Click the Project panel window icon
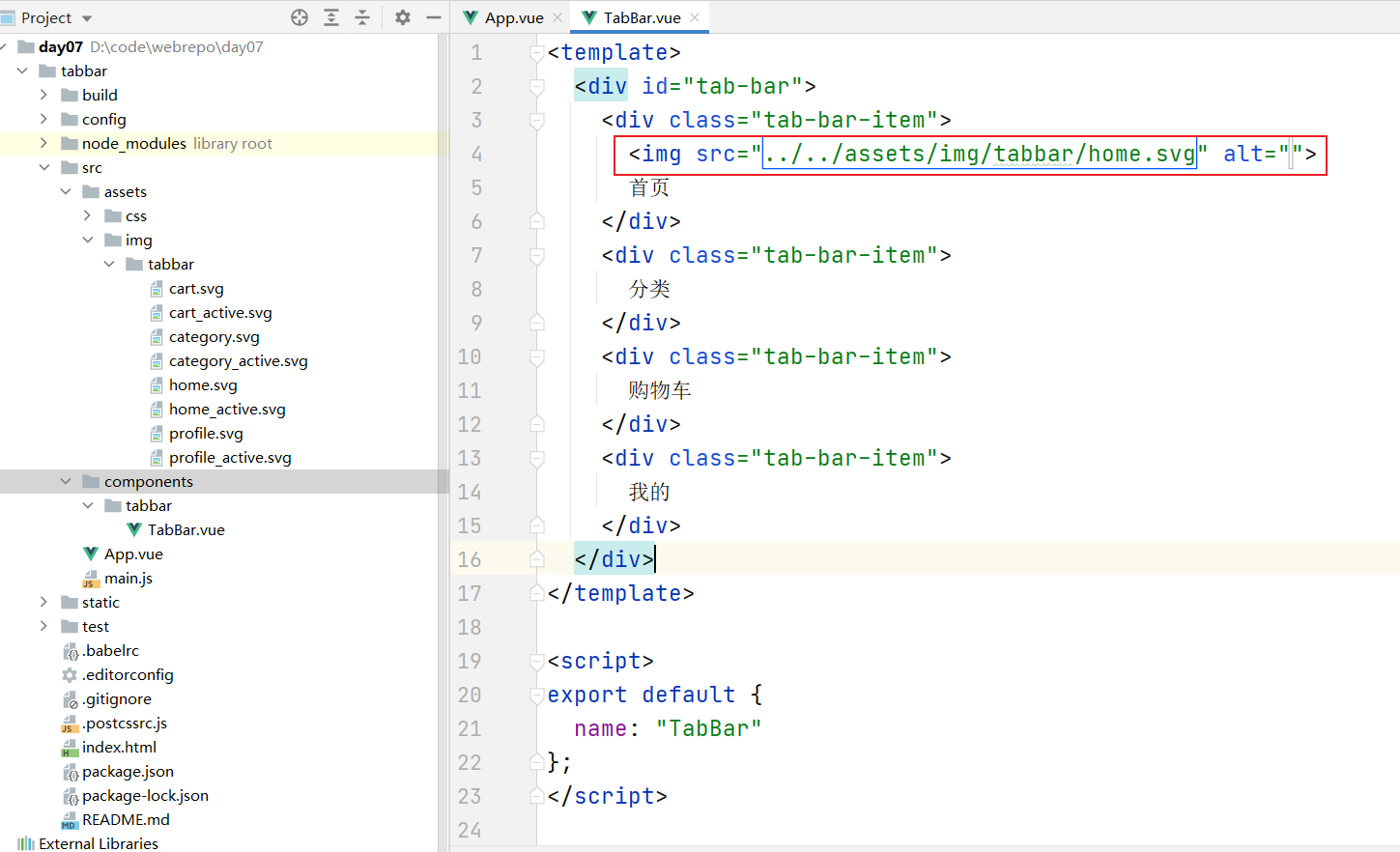This screenshot has width=1400, height=852. point(8,17)
